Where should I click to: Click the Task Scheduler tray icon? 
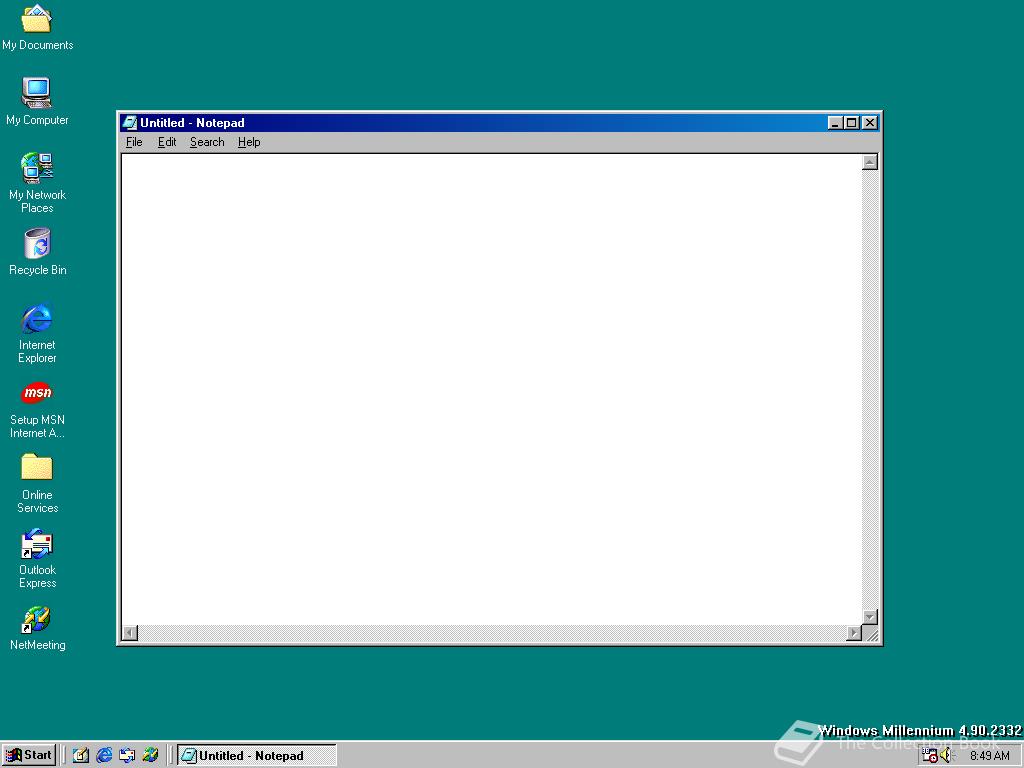929,755
